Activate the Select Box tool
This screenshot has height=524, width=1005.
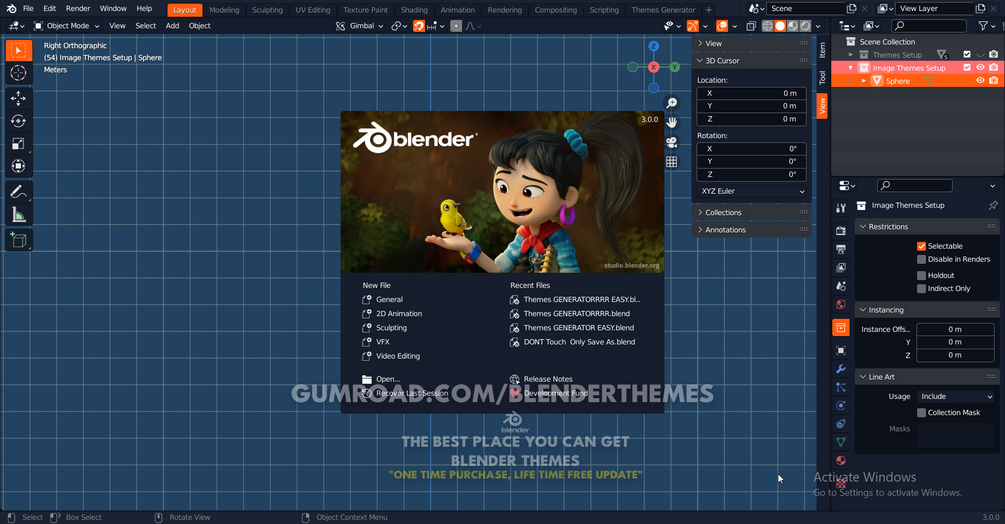[19, 50]
